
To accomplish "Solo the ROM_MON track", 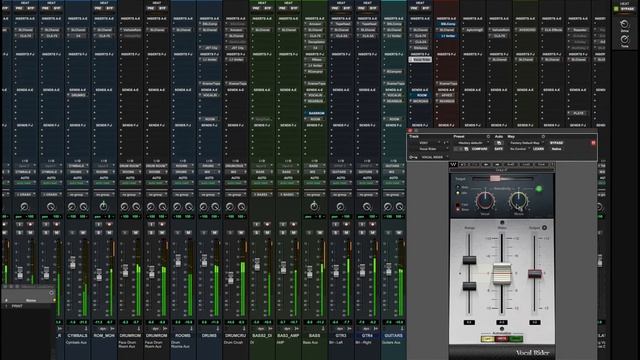I will coord(99,233).
